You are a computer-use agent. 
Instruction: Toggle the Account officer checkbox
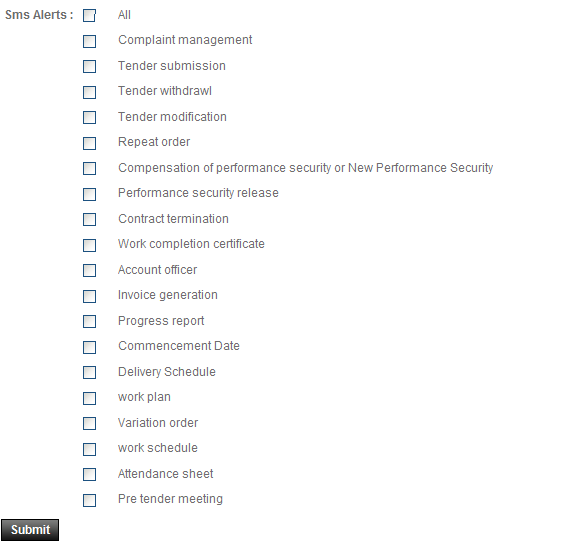tap(89, 271)
